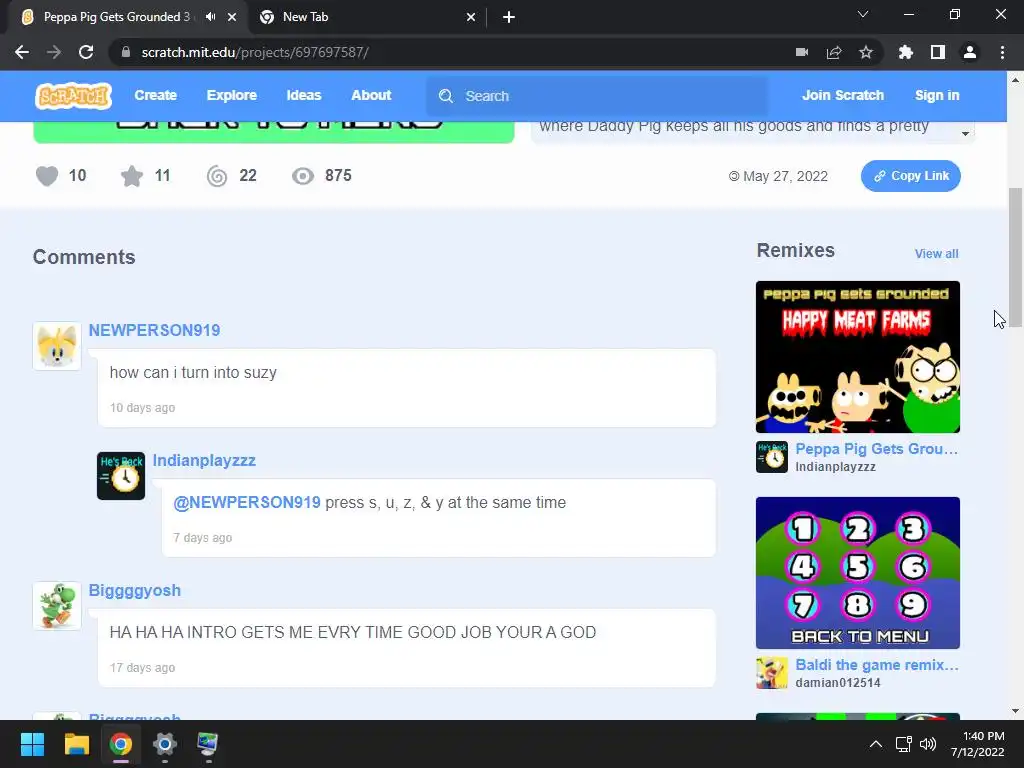
Task: Open the remix count spiral icon
Action: (x=217, y=176)
